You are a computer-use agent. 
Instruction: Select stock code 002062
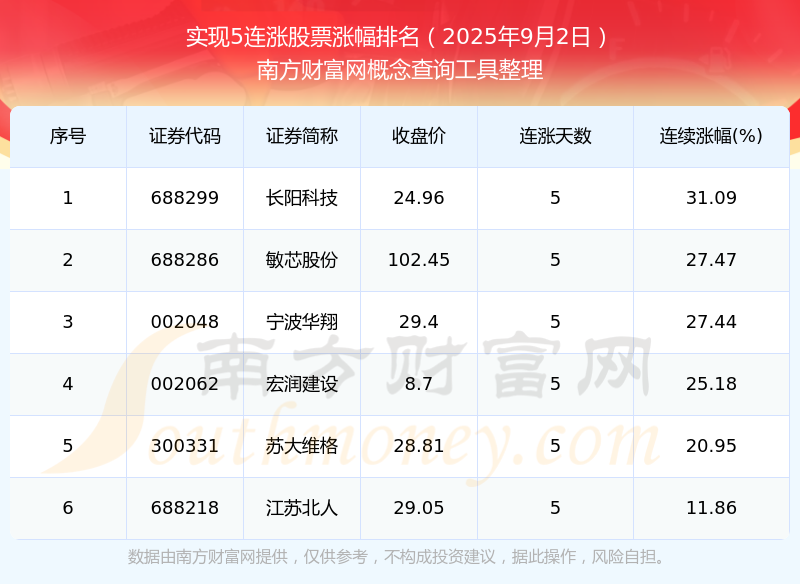pyautogui.click(x=185, y=384)
